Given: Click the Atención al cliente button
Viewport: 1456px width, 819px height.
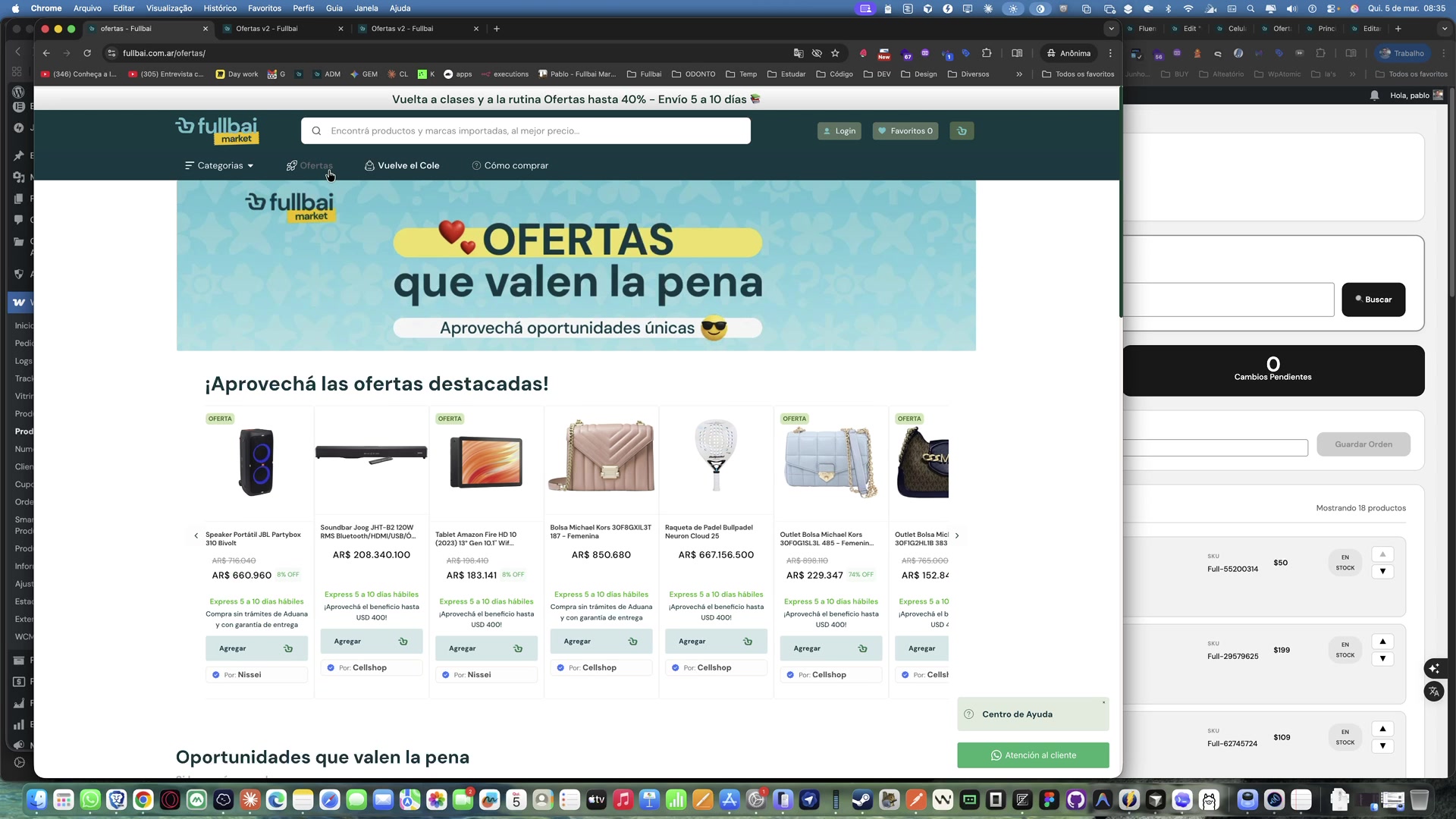Looking at the screenshot, I should tap(1032, 755).
